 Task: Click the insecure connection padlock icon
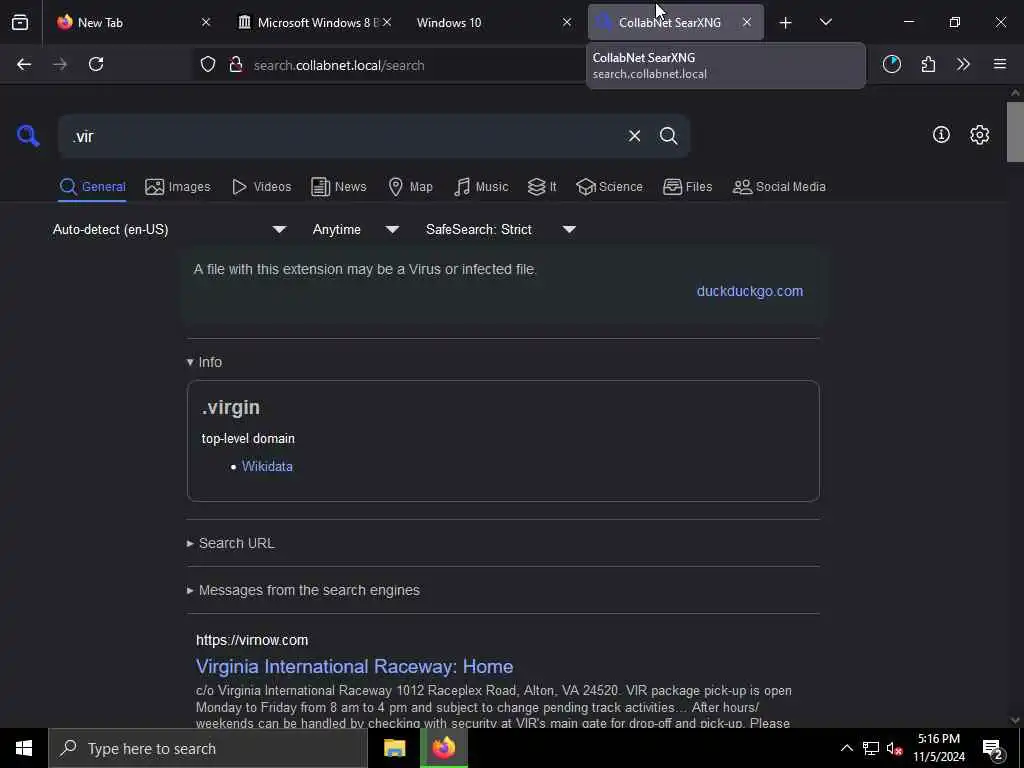[236, 64]
